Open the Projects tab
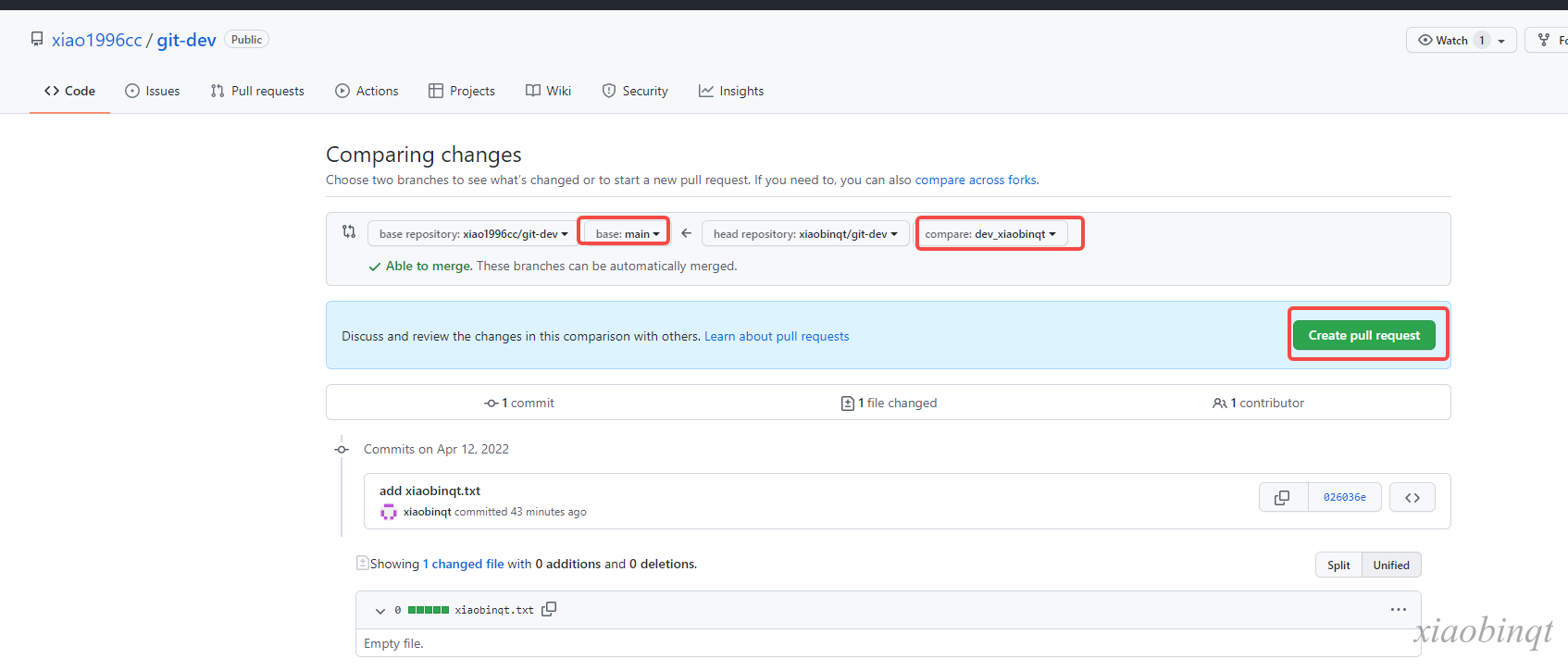This screenshot has height=671, width=1568. 462,91
